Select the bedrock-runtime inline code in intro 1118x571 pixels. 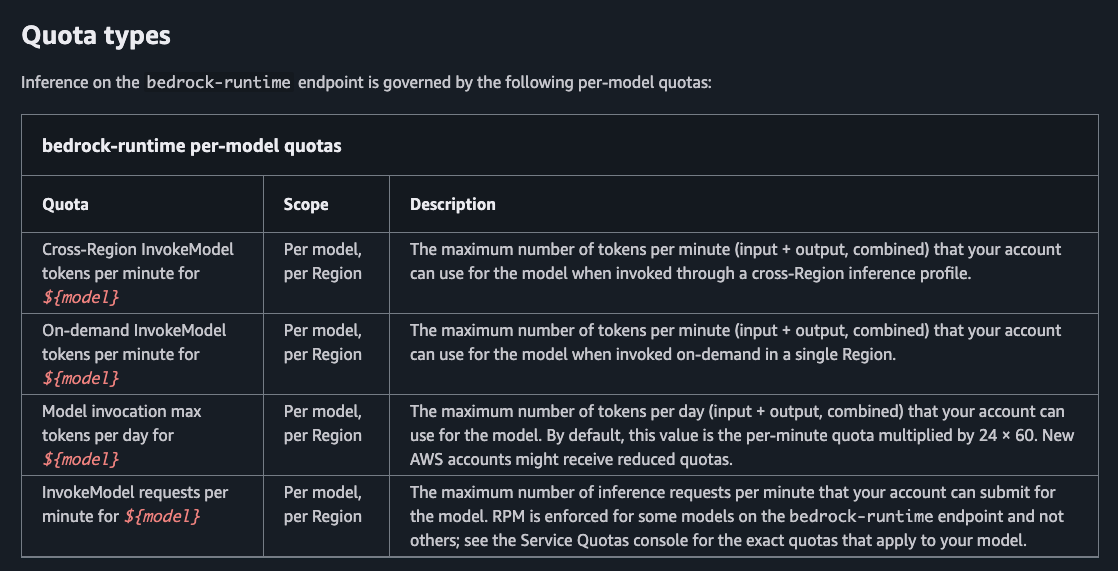pos(219,82)
